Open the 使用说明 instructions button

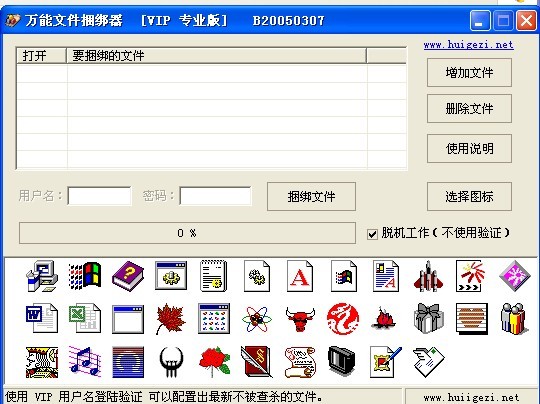pyautogui.click(x=469, y=148)
